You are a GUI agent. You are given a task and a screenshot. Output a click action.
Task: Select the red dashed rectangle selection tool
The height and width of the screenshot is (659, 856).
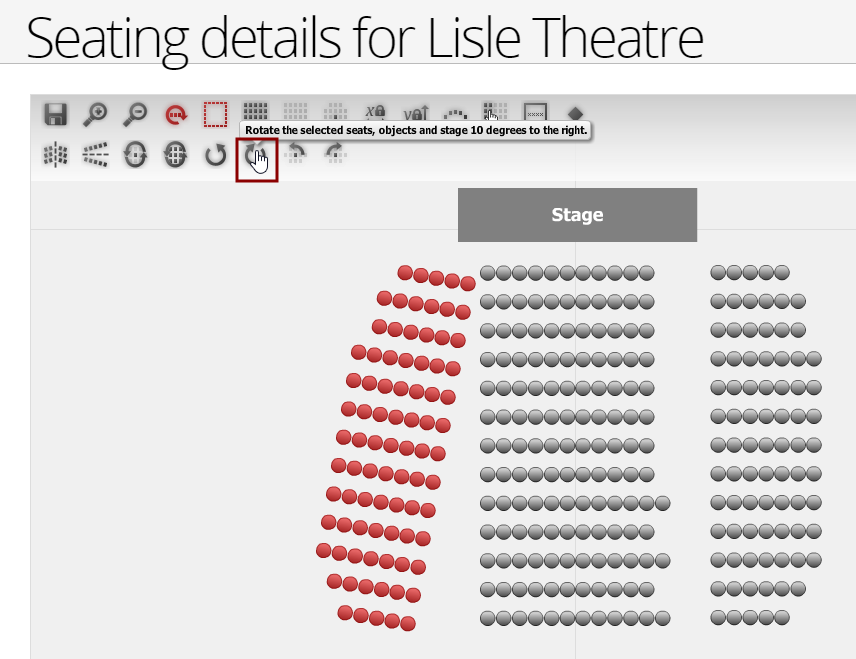215,114
